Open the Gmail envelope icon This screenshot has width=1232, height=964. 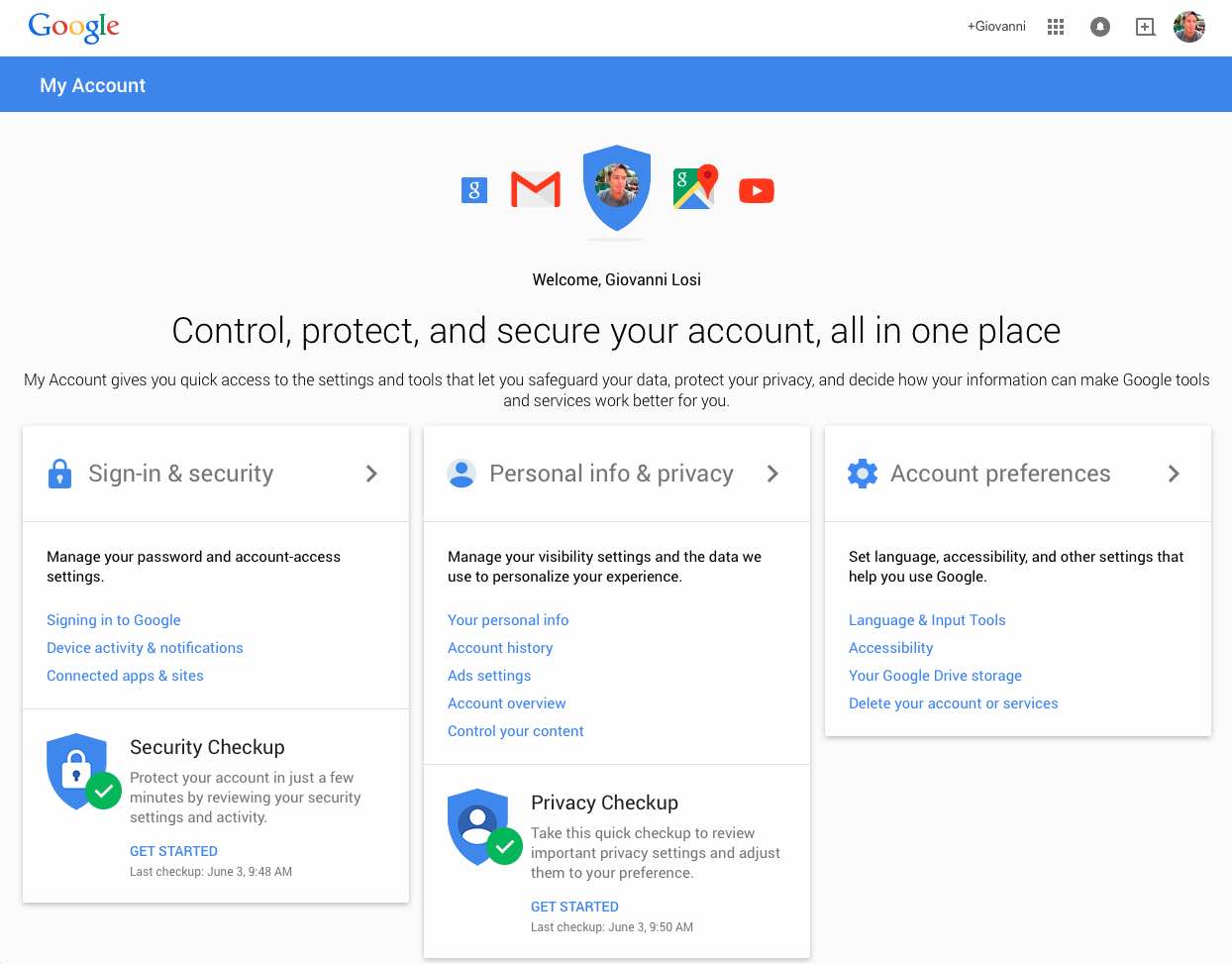[x=536, y=189]
